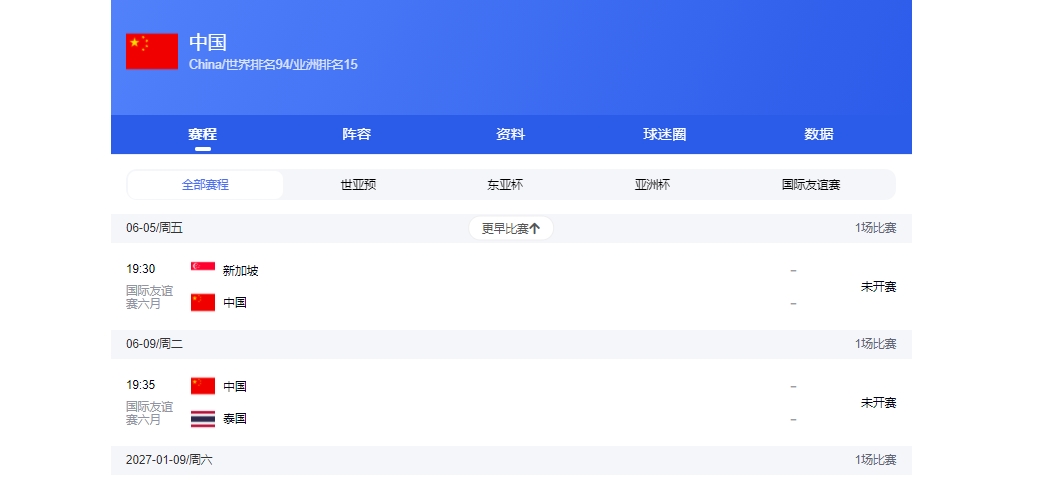Click the Singapore flag icon
Screen dimensions: 1041x482
pos(203,266)
